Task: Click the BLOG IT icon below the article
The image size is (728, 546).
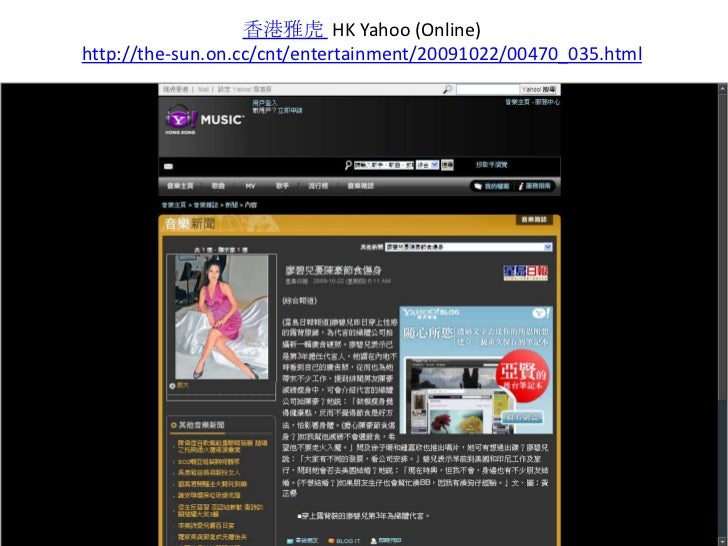Action: (x=331, y=541)
